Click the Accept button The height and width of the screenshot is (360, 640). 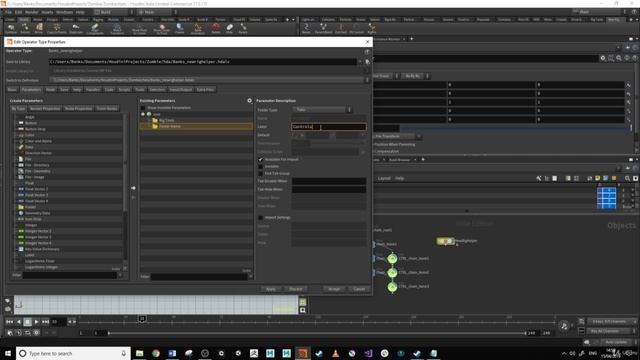coord(334,289)
